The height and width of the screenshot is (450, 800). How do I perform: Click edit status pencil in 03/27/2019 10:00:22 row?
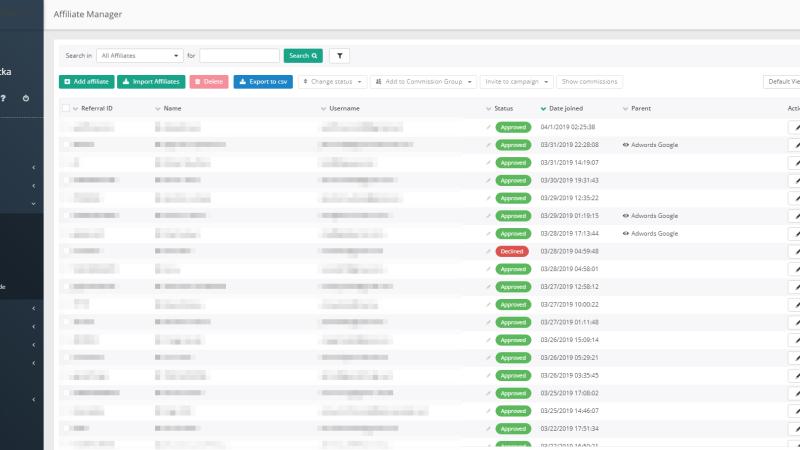pyautogui.click(x=488, y=305)
